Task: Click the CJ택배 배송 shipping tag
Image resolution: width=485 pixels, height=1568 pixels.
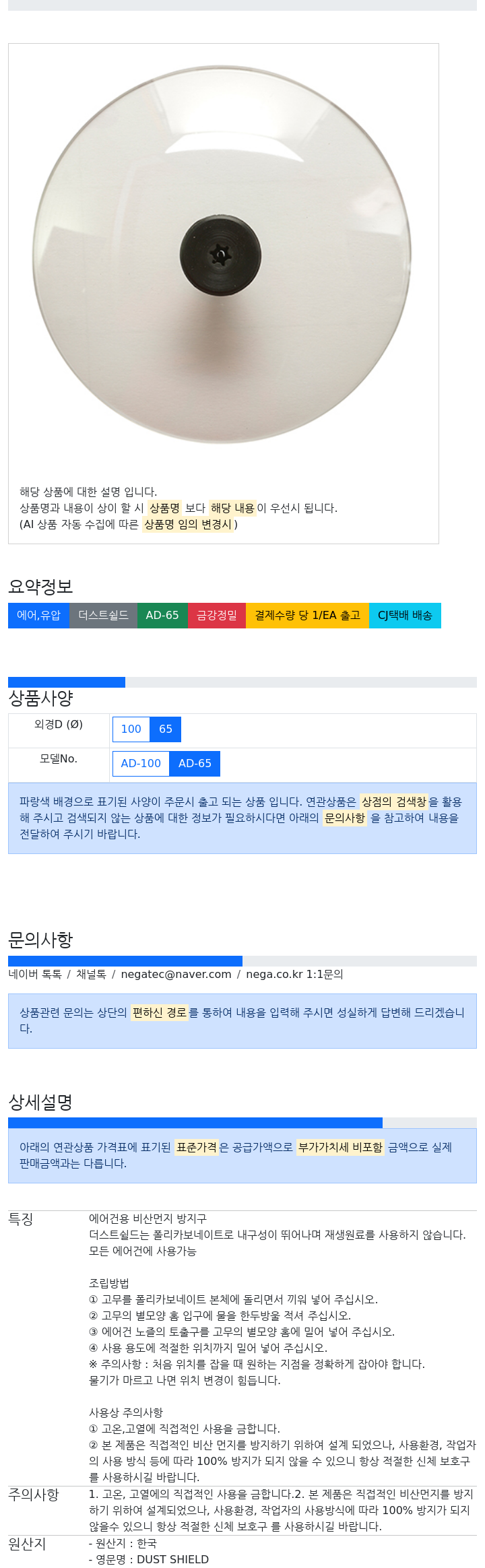Action: (x=405, y=616)
